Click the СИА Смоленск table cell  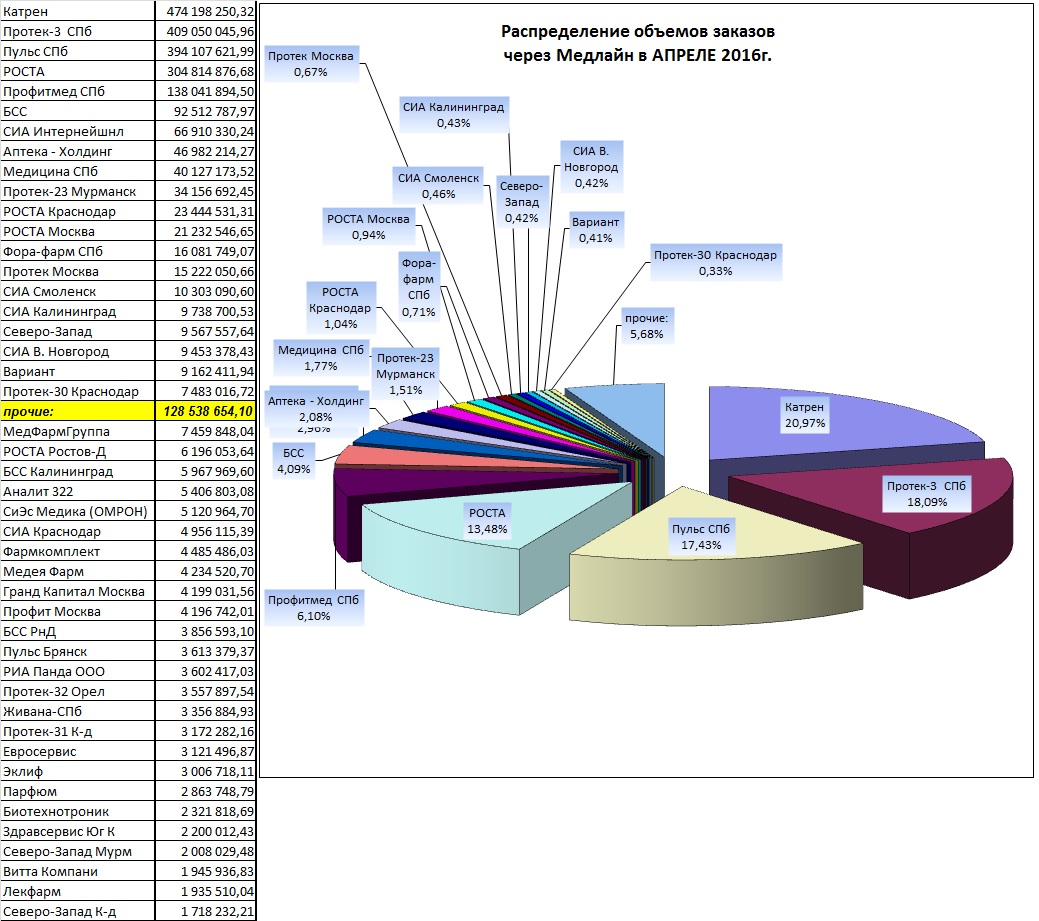[x=78, y=292]
